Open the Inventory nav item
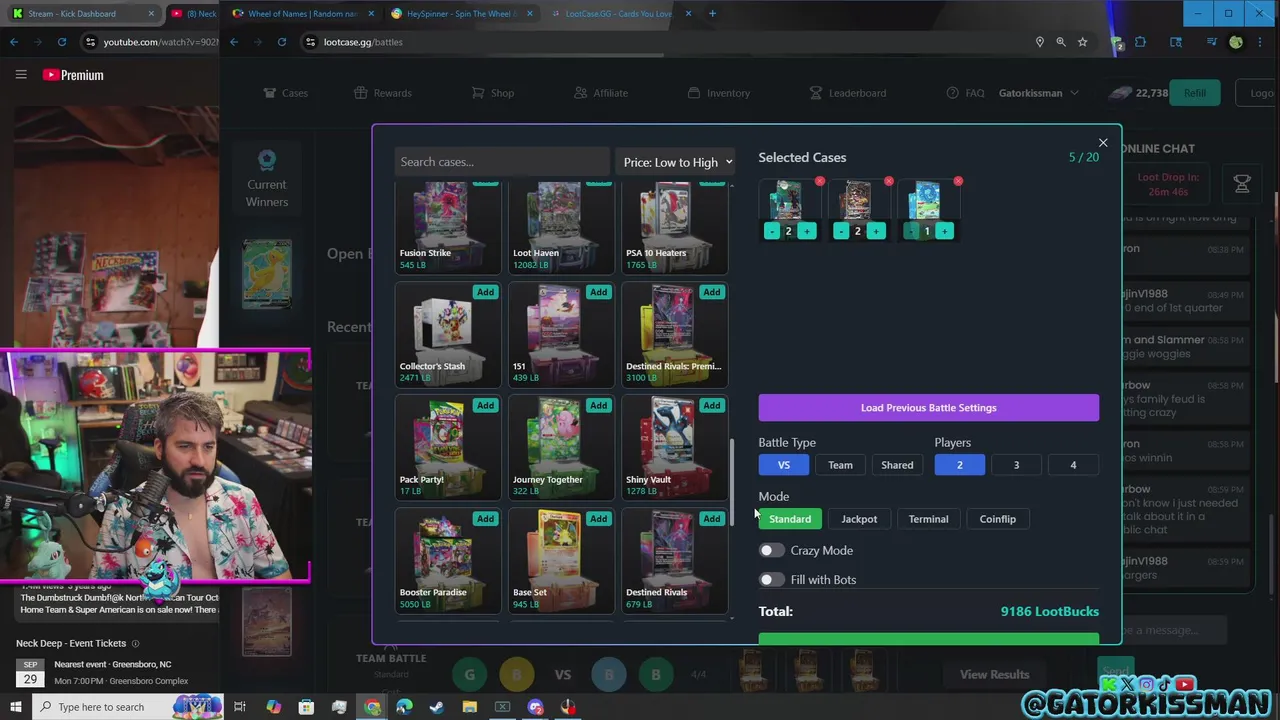Viewport: 1280px width, 720px height. [x=718, y=93]
